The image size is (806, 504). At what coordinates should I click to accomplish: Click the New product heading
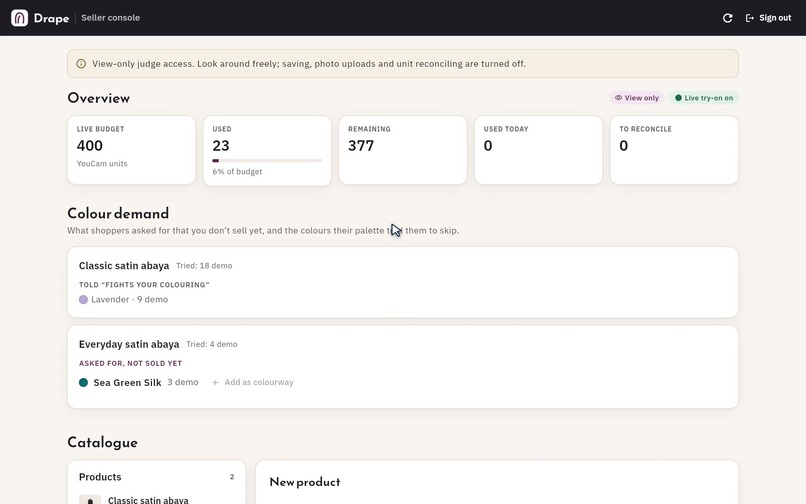click(305, 482)
